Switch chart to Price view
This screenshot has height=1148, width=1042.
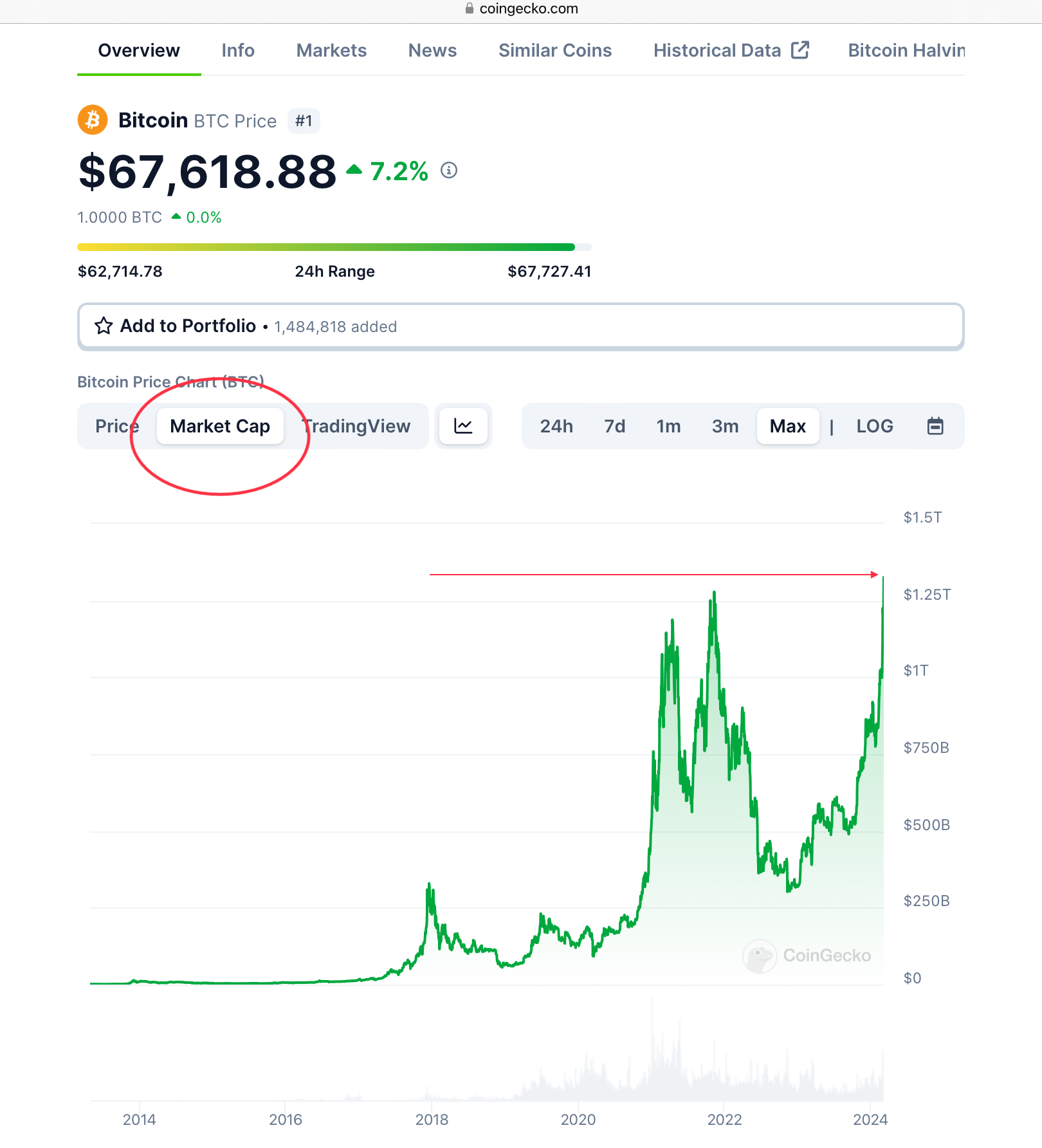coord(116,426)
